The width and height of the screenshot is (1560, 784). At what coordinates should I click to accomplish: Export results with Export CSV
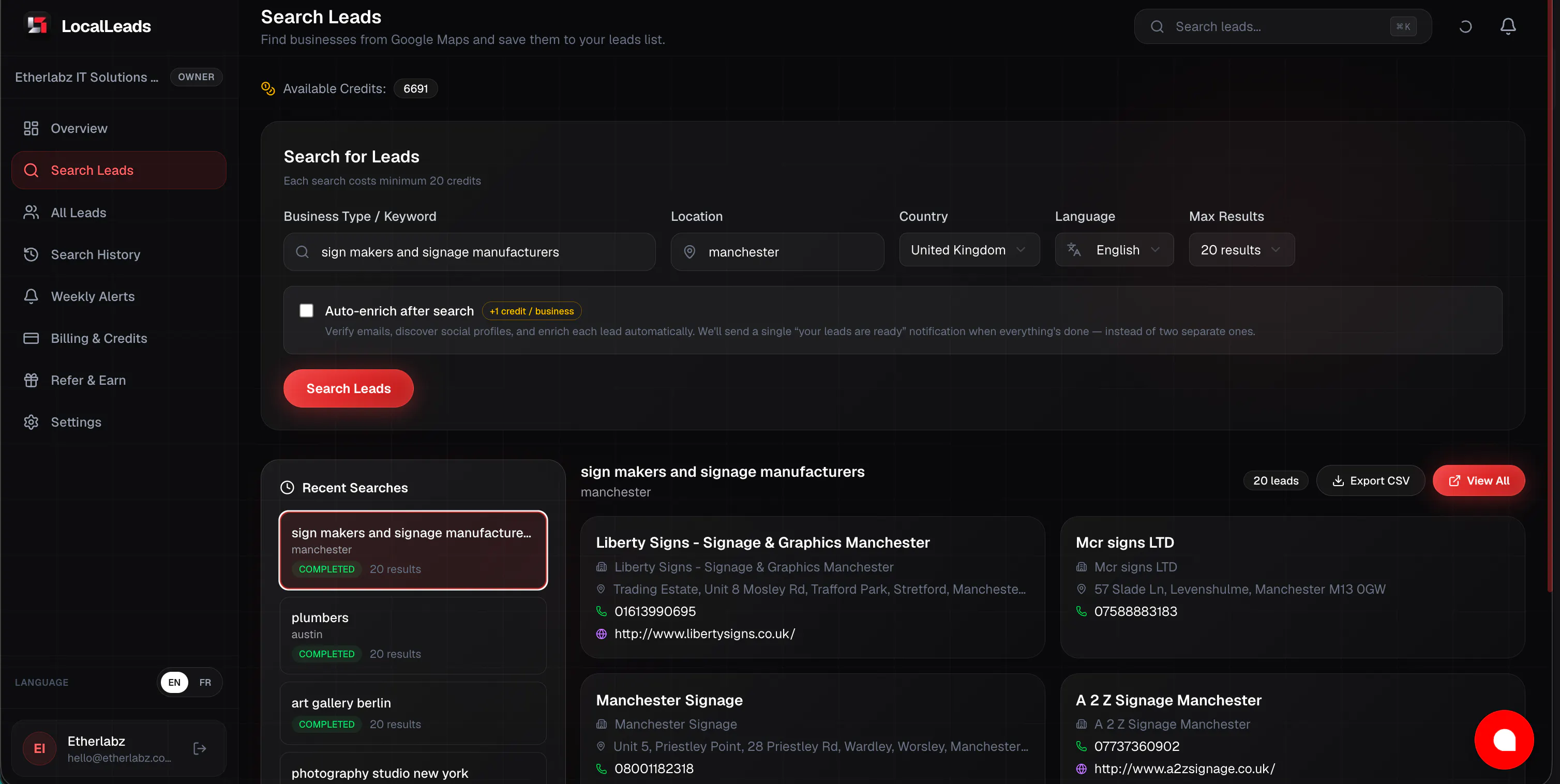coord(1371,481)
